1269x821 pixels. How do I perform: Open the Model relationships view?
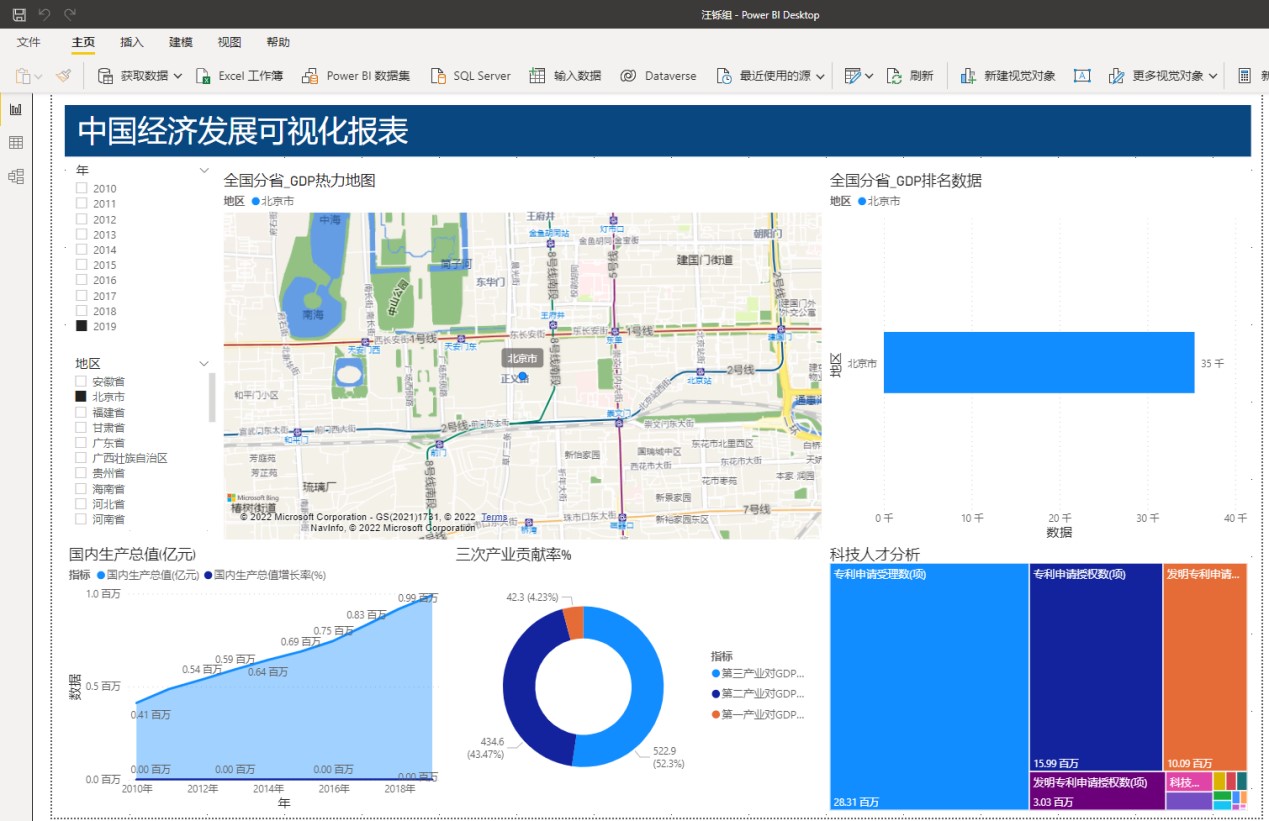[x=16, y=177]
